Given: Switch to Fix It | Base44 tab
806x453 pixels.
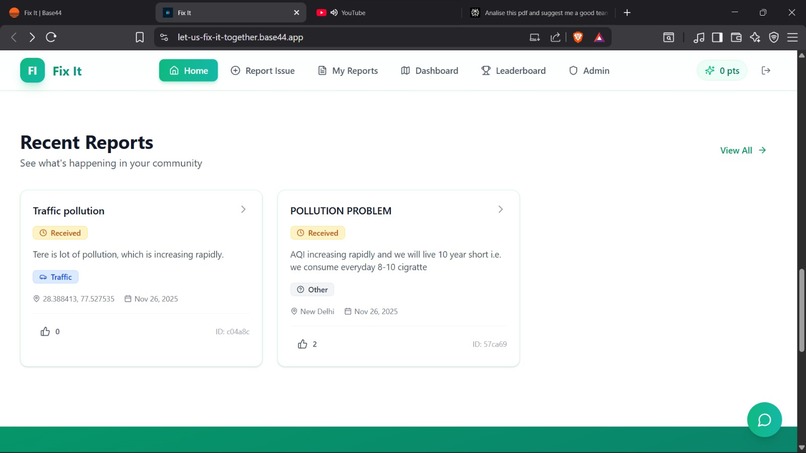Looking at the screenshot, I should pos(77,13).
